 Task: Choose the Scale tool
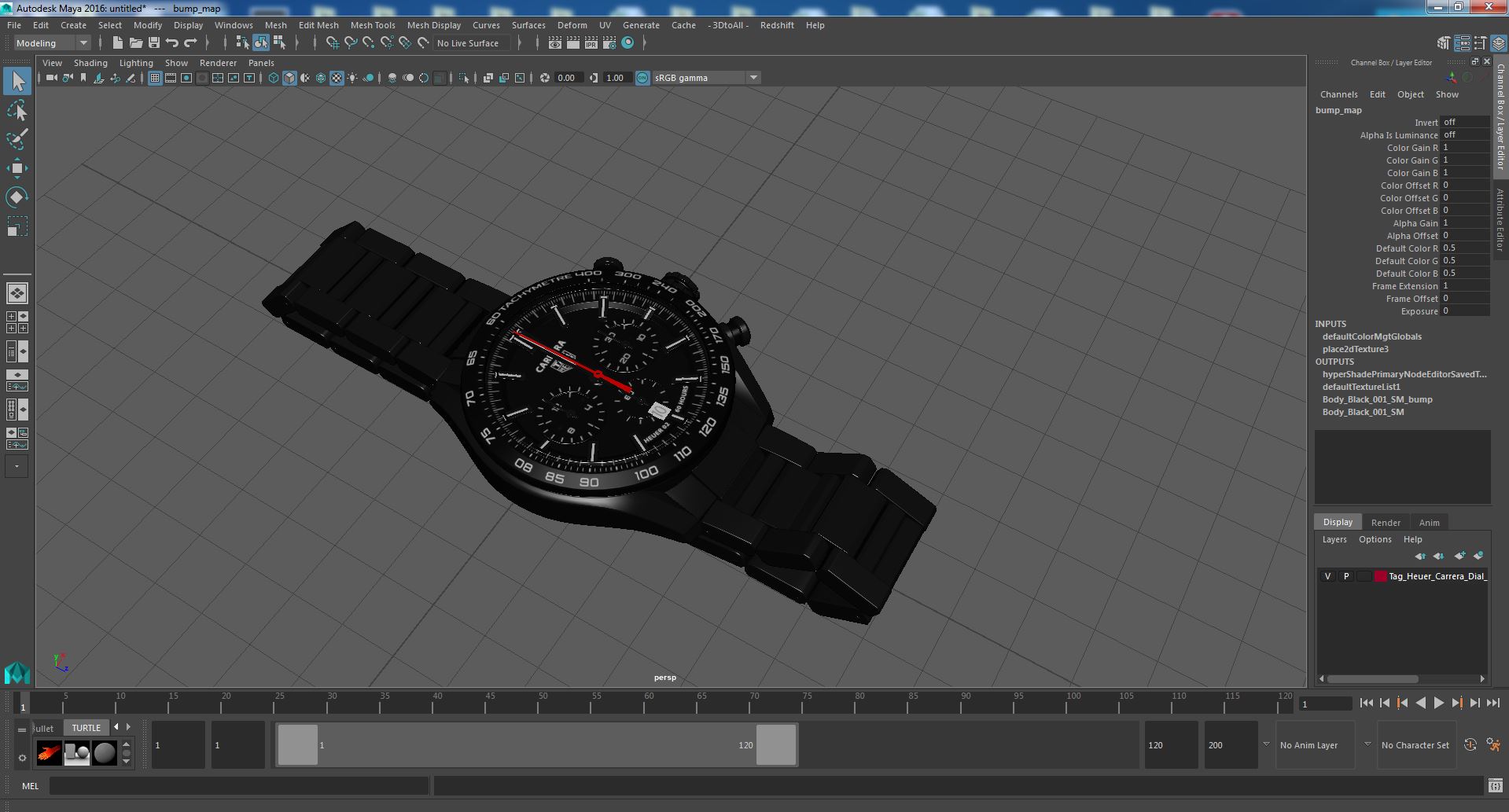pyautogui.click(x=17, y=226)
